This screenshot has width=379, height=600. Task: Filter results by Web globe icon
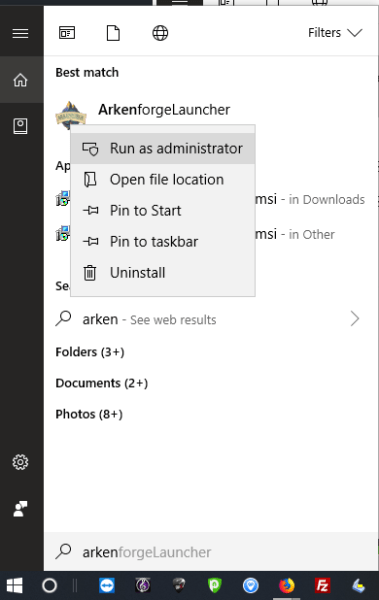tap(160, 33)
